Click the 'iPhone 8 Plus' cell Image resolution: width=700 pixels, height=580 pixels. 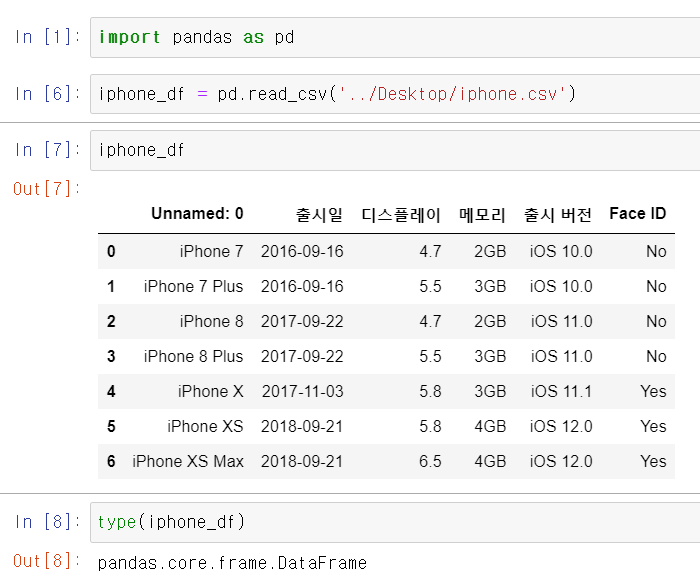click(x=193, y=356)
